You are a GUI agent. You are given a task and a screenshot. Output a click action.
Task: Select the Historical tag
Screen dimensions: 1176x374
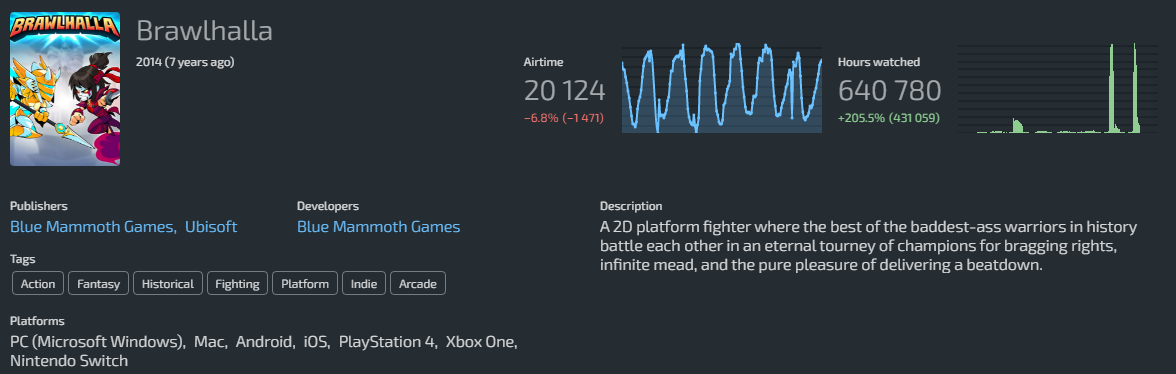pyautogui.click(x=168, y=283)
